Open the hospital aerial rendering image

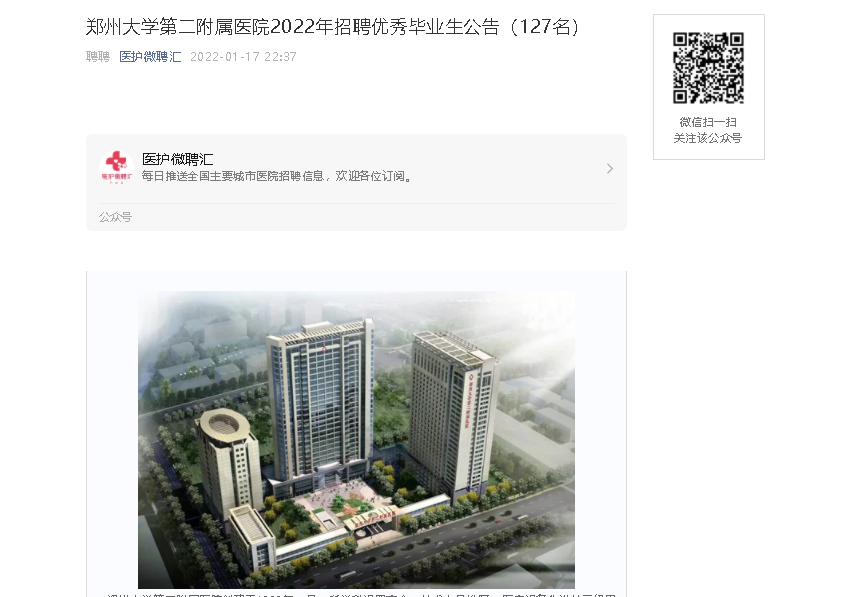356,439
